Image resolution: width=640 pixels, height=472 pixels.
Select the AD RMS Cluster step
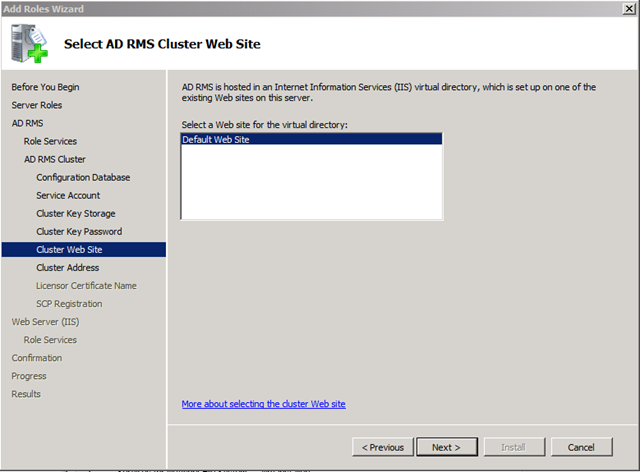[x=55, y=159]
